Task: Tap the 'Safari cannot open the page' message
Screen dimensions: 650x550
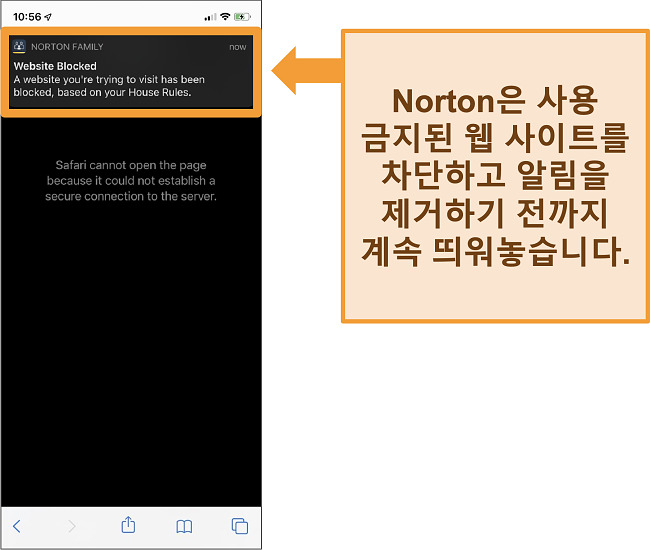Action: pyautogui.click(x=131, y=181)
